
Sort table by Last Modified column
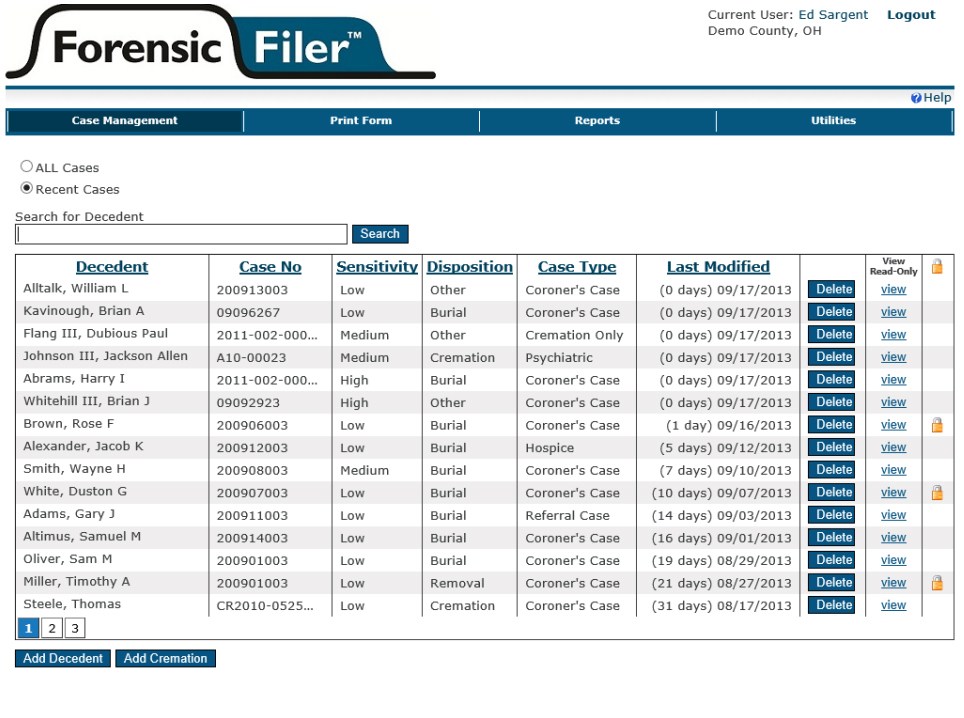point(718,267)
